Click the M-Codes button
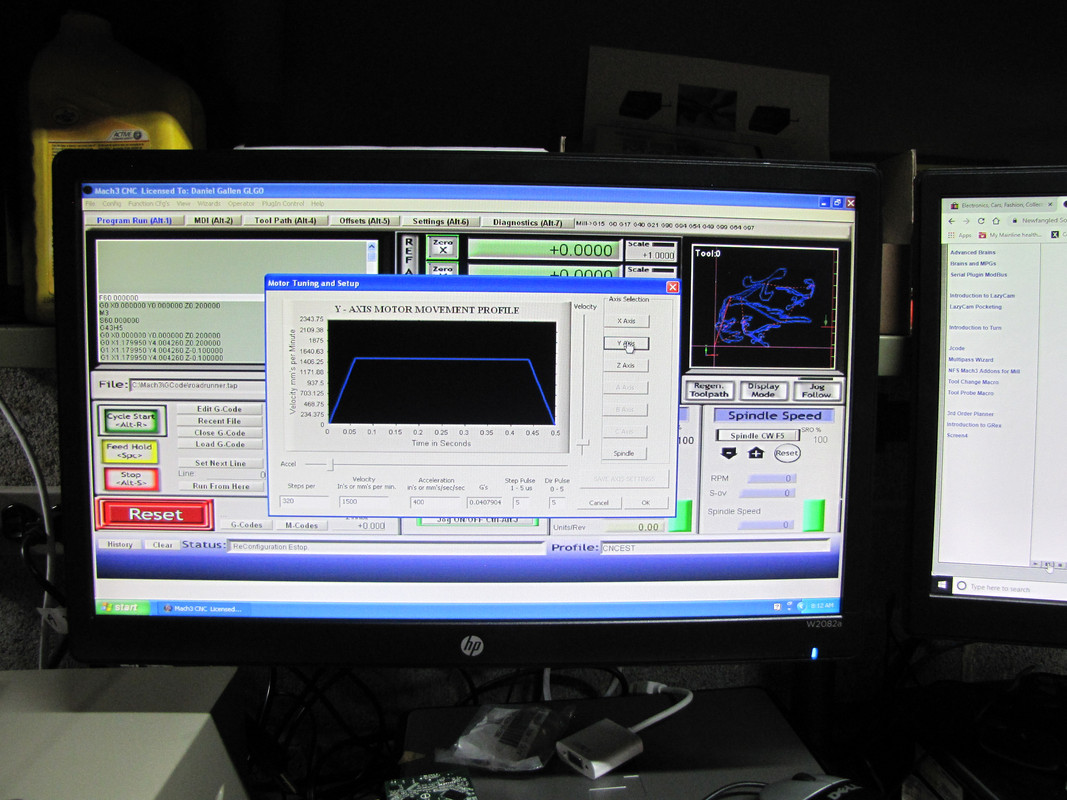 pos(301,525)
